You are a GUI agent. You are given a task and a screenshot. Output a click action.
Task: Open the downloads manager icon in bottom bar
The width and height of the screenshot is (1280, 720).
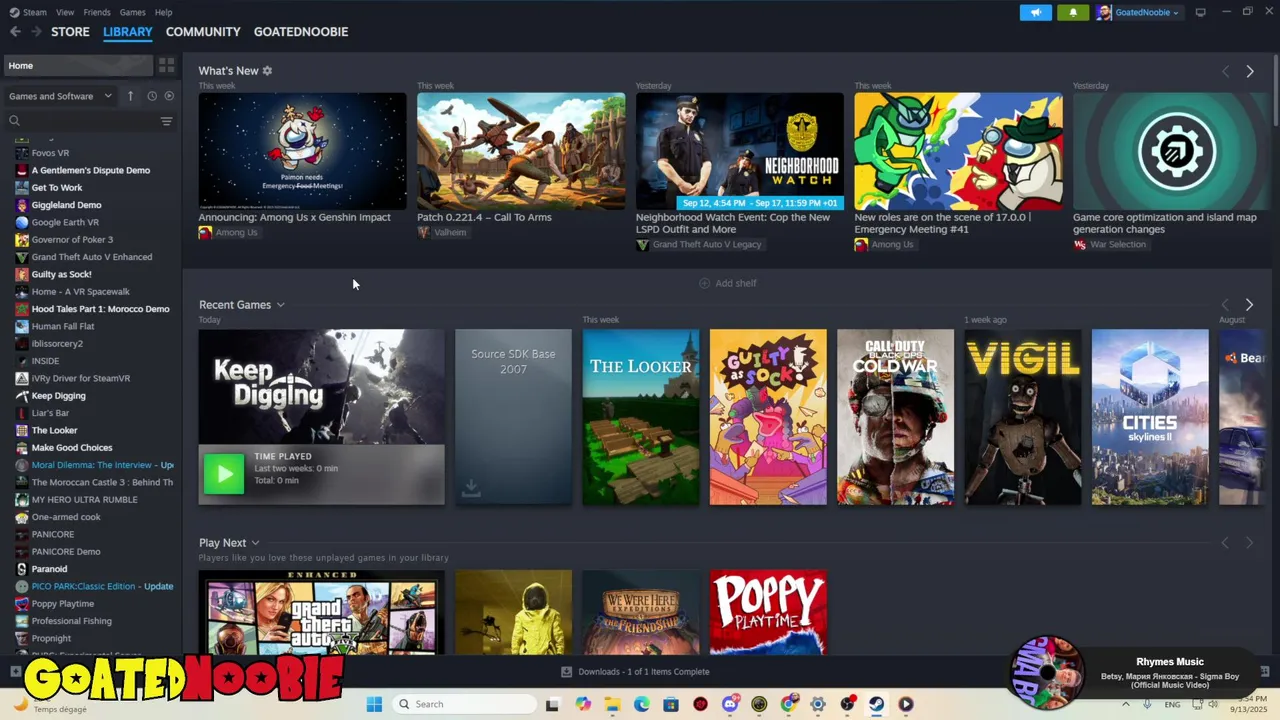click(x=566, y=672)
